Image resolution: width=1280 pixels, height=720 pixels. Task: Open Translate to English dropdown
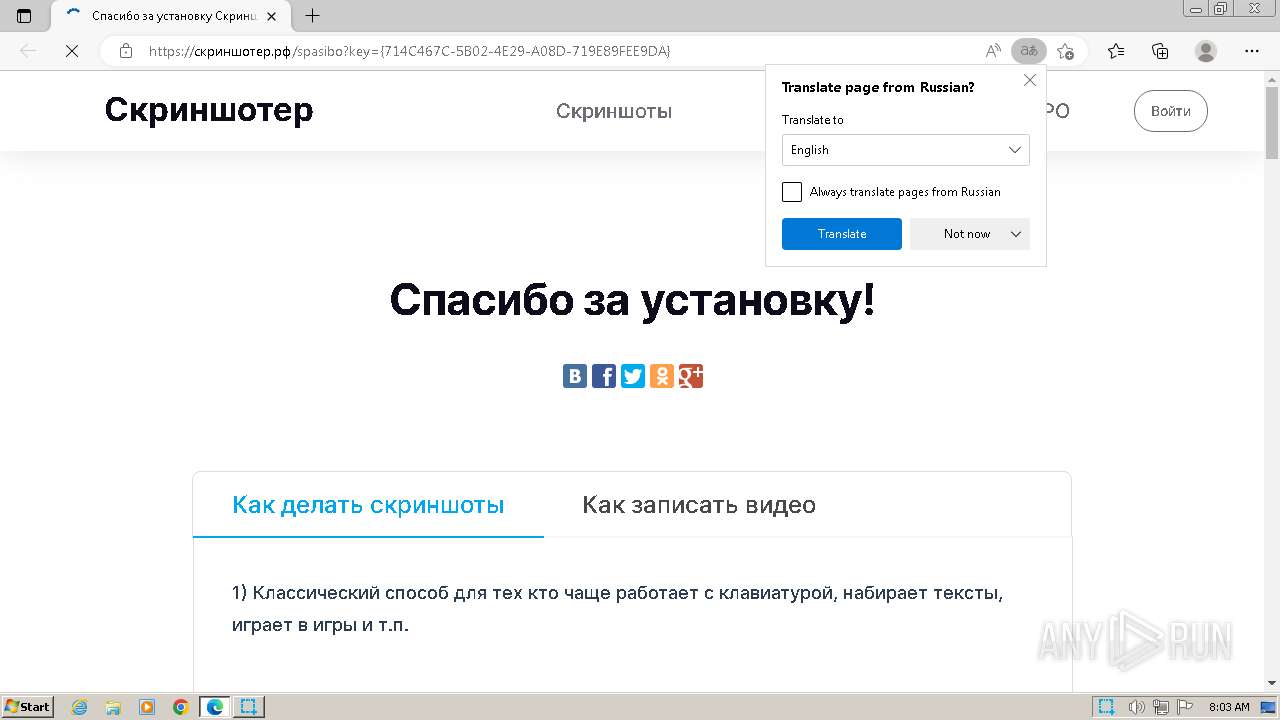tap(906, 150)
